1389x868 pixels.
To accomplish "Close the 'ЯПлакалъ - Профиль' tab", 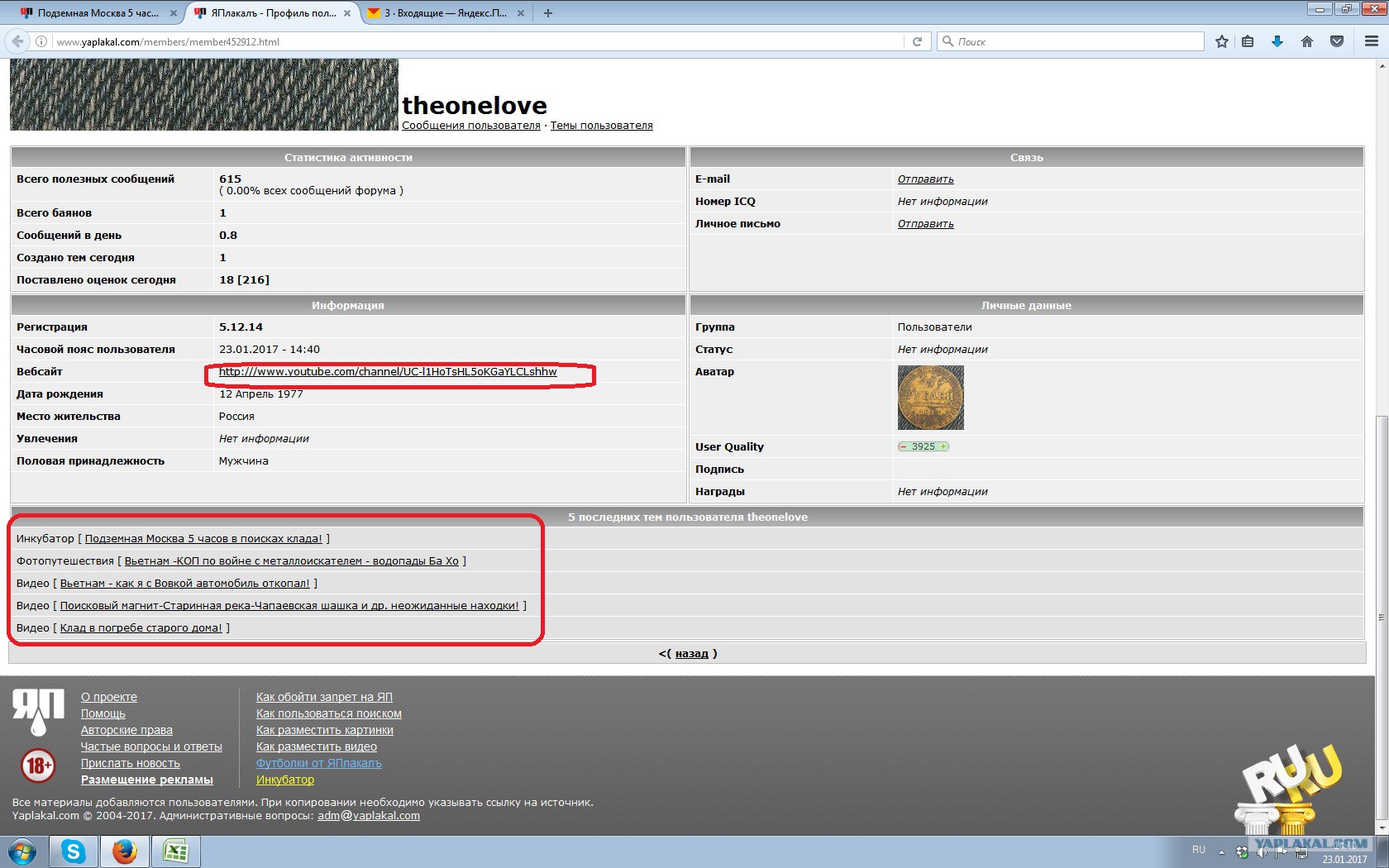I will coord(347,13).
